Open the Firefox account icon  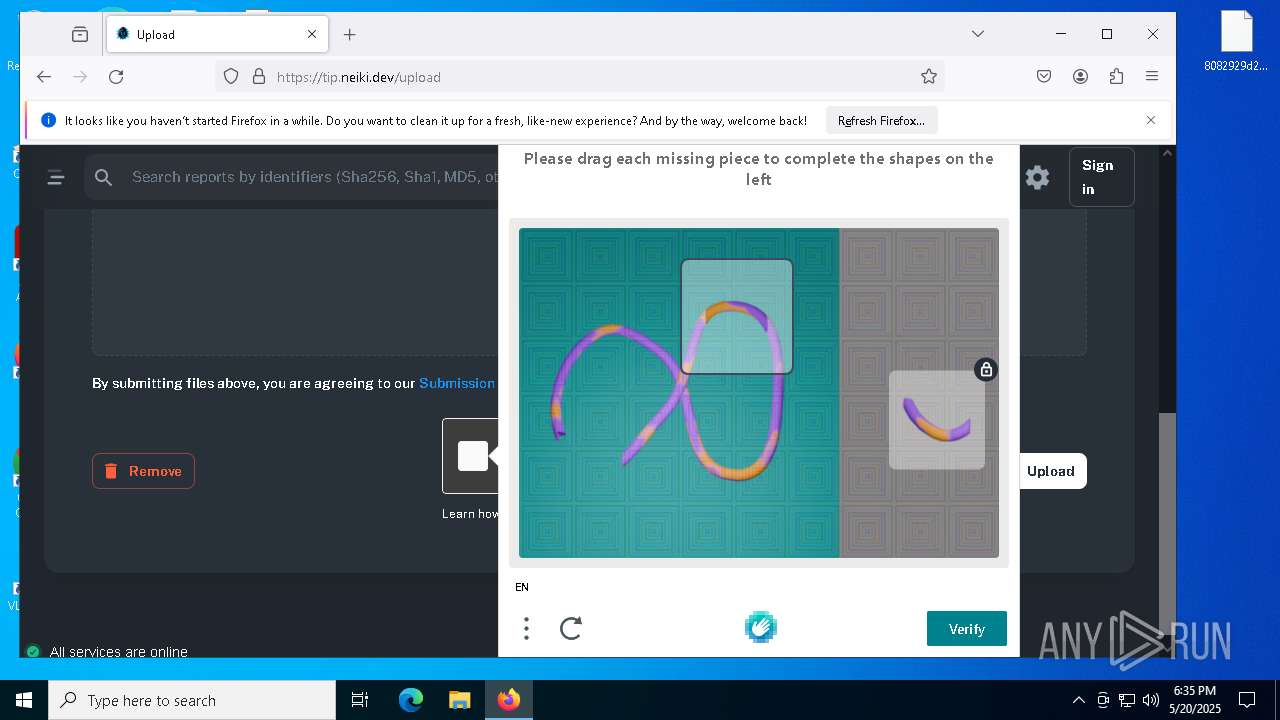coord(1080,77)
